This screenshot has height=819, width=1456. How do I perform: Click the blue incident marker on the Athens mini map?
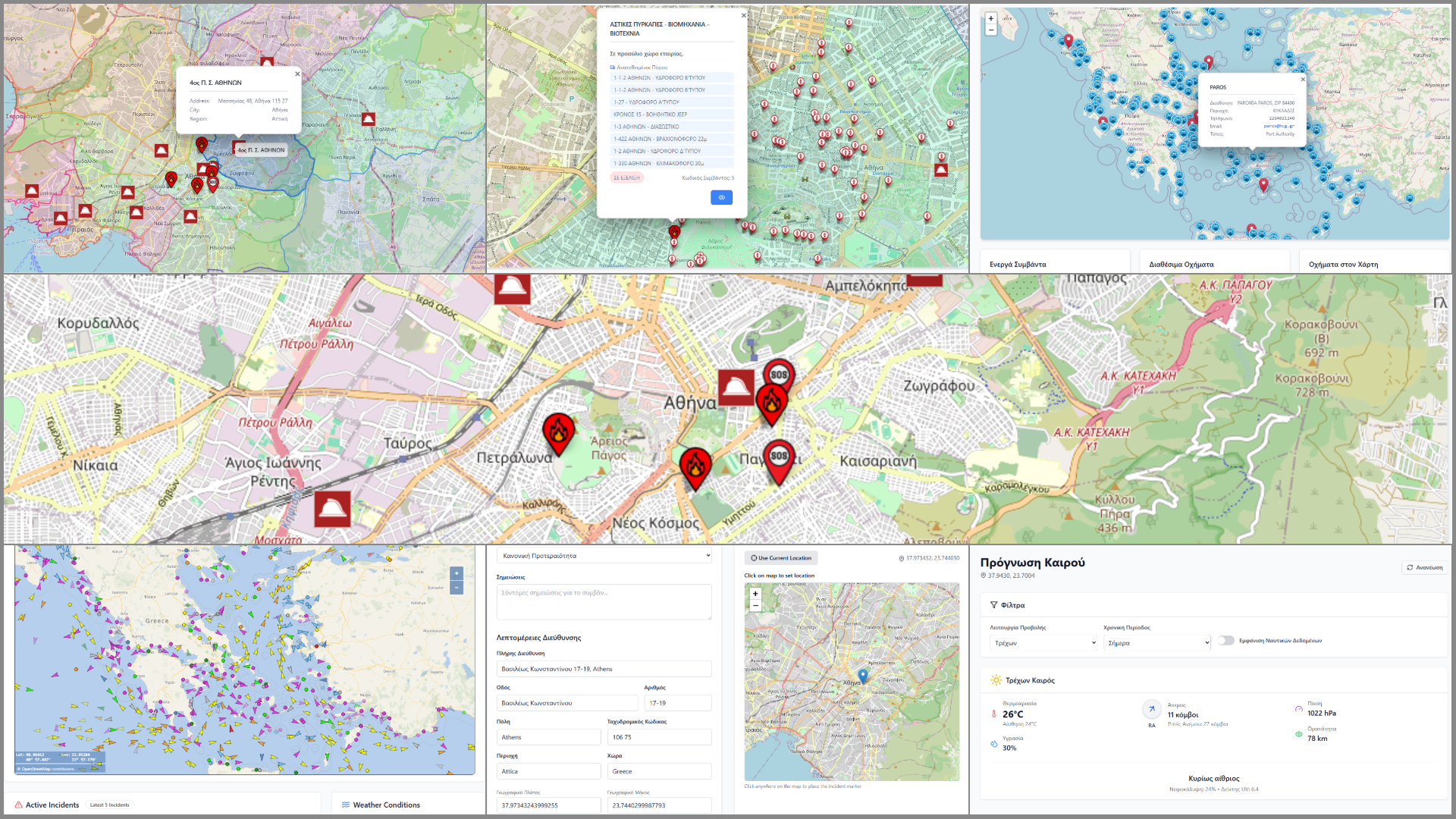(x=863, y=675)
